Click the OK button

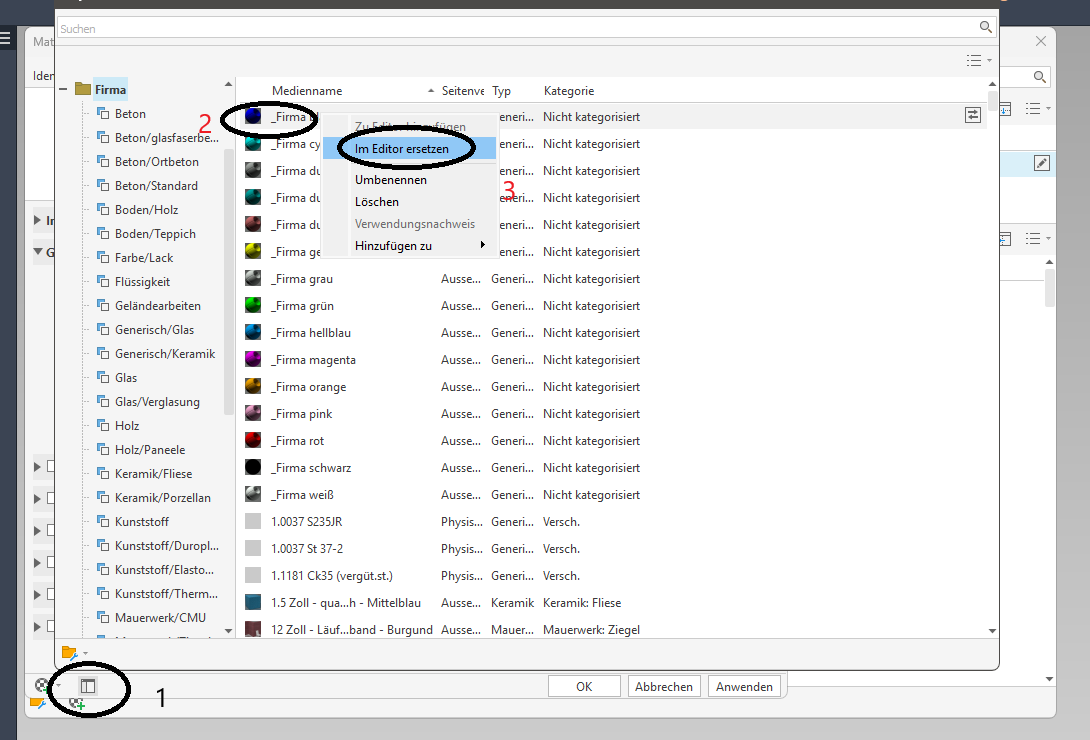[584, 686]
